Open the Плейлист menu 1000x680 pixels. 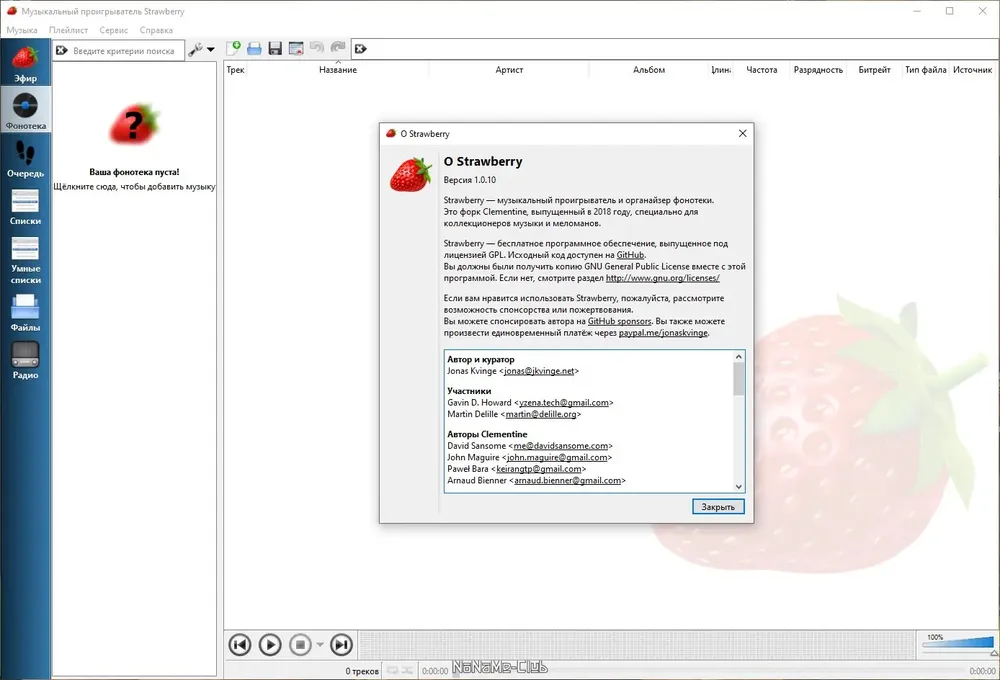tap(68, 30)
